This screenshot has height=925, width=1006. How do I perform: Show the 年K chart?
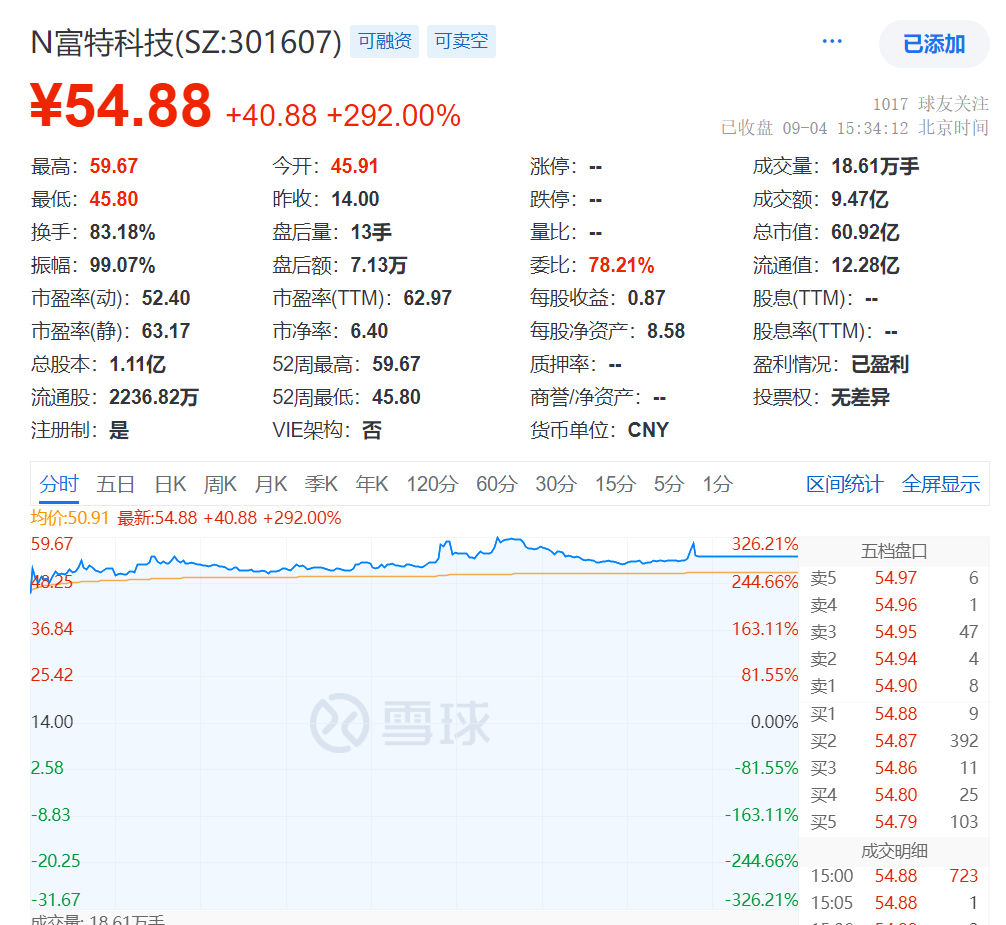pyautogui.click(x=372, y=485)
